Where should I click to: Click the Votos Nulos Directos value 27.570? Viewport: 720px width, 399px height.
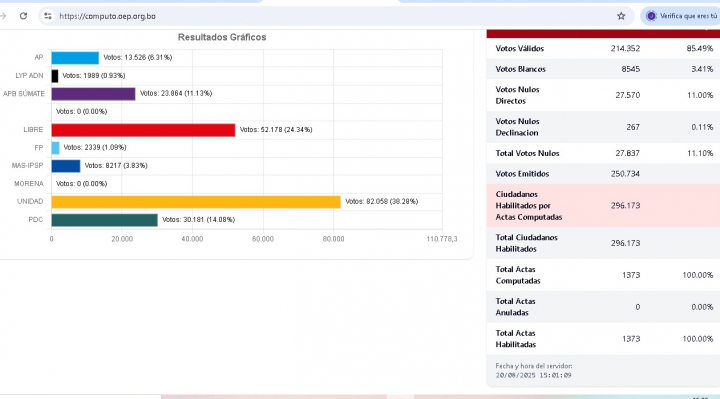pos(628,96)
